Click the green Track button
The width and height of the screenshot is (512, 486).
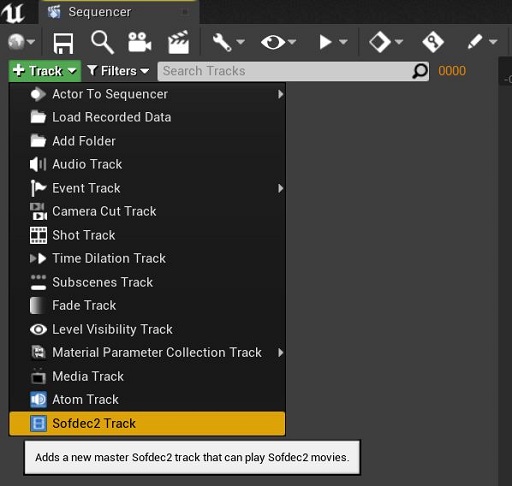[x=45, y=71]
